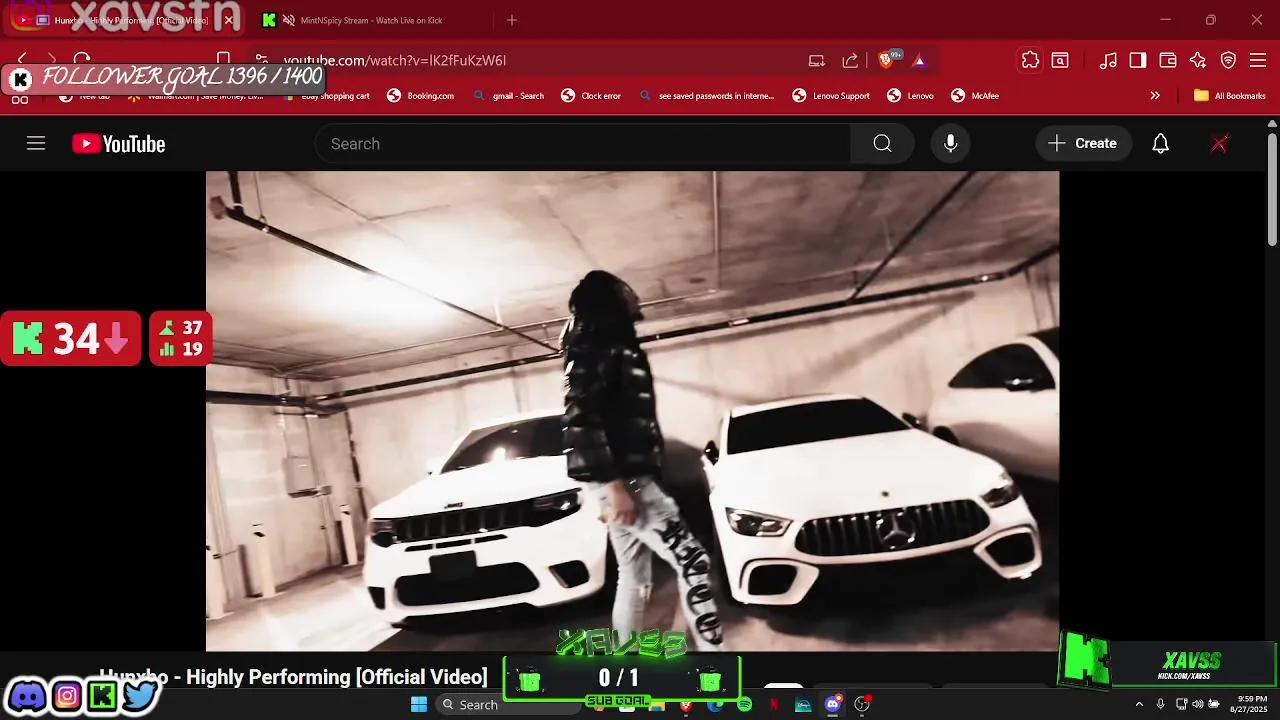This screenshot has height=720, width=1280.
Task: Go forward with the browser forward arrow
Action: pyautogui.click(x=52, y=60)
